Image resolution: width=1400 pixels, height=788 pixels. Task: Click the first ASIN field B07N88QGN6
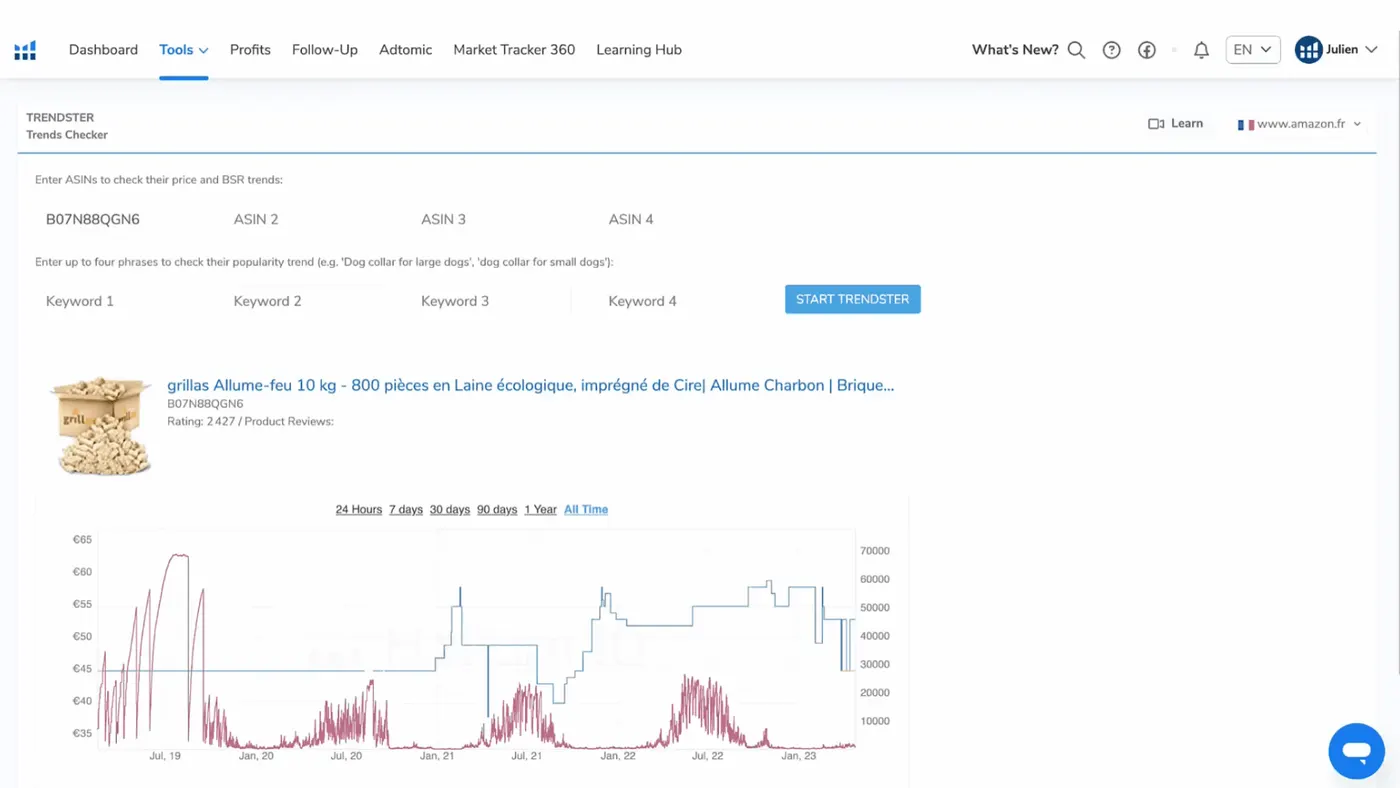[120, 219]
